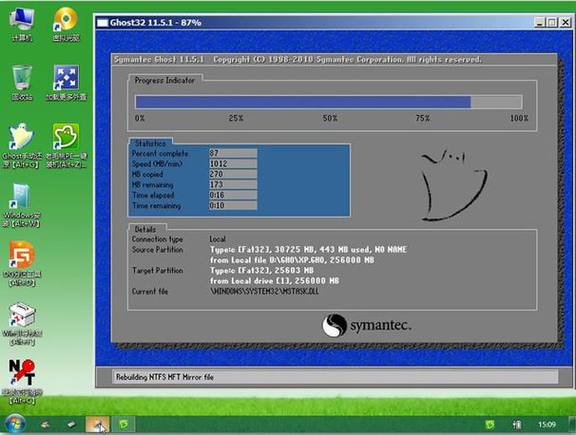This screenshot has width=576, height=435.
Task: Open the Windows install box shortcut
Action: (22, 205)
